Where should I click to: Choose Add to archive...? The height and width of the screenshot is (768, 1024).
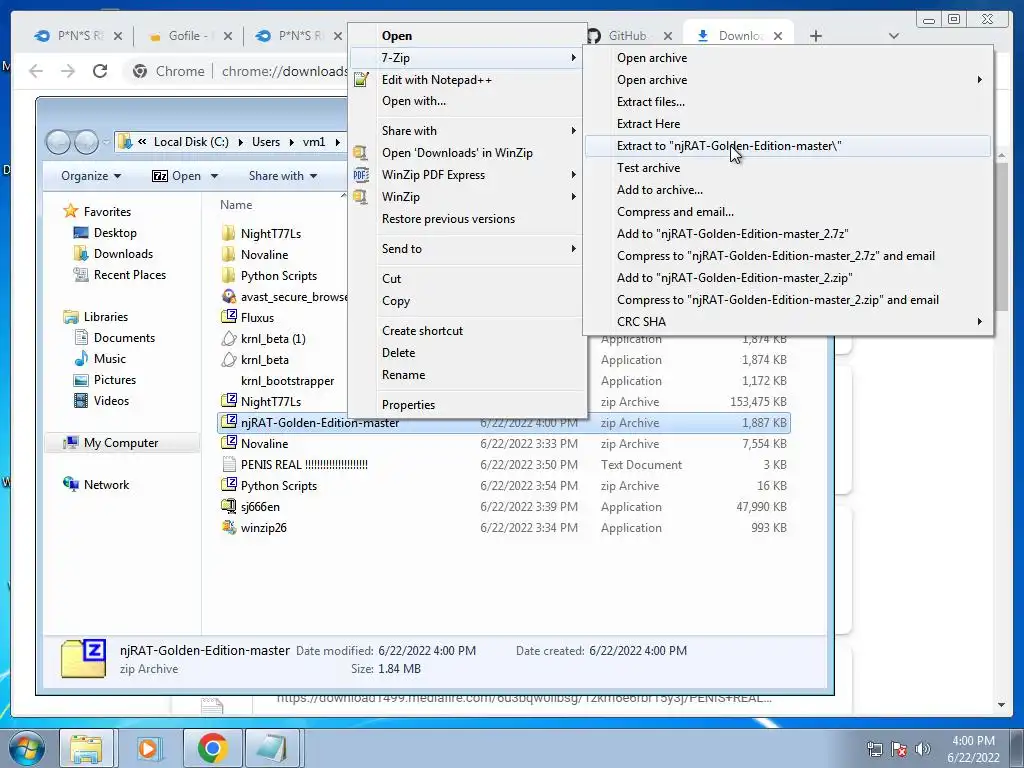[788, 189]
